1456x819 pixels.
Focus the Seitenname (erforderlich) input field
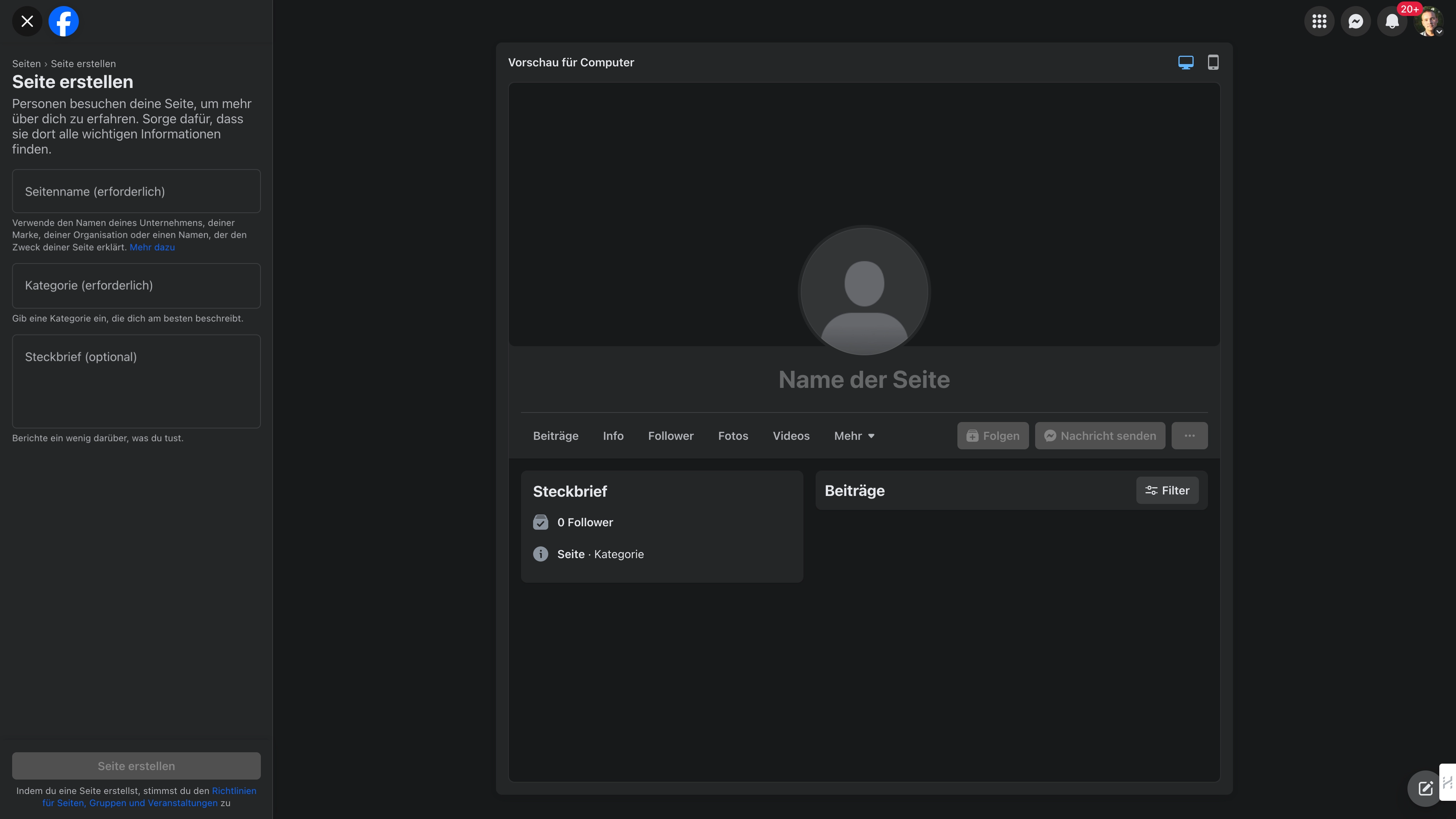(x=136, y=191)
